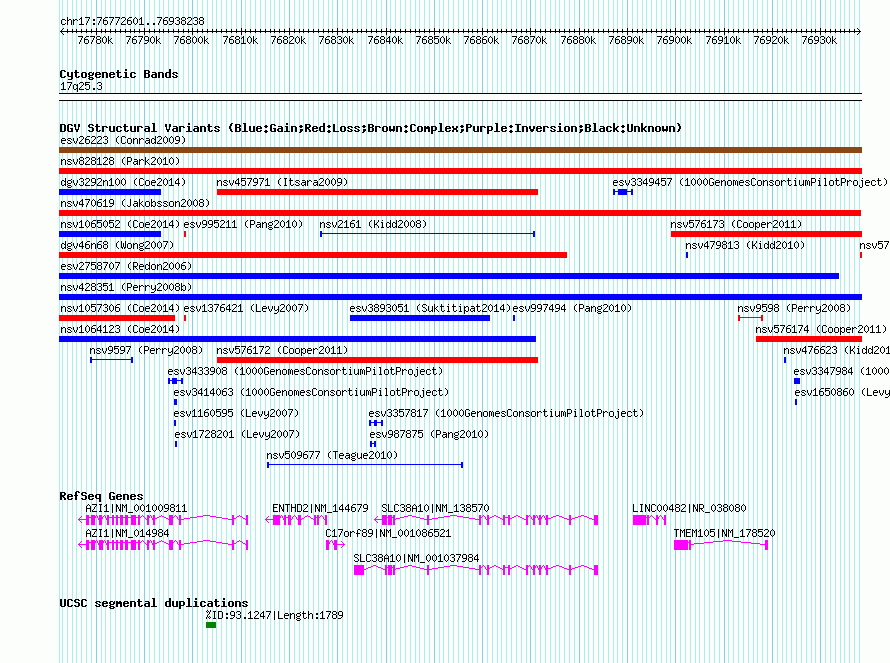Select the ENTHD2|NM_144679 gene label
This screenshot has width=890, height=663.
tap(320, 508)
